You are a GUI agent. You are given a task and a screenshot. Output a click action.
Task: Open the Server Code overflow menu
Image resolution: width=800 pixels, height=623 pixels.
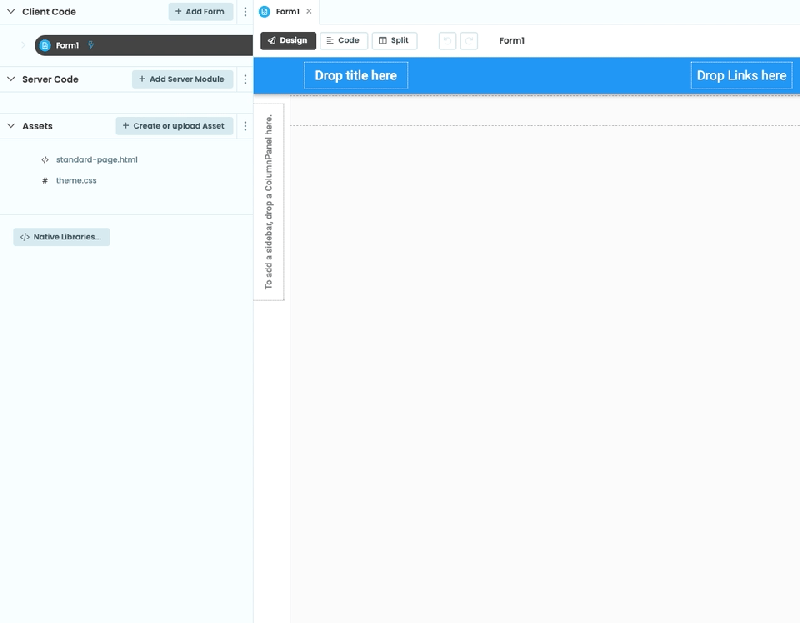point(246,79)
